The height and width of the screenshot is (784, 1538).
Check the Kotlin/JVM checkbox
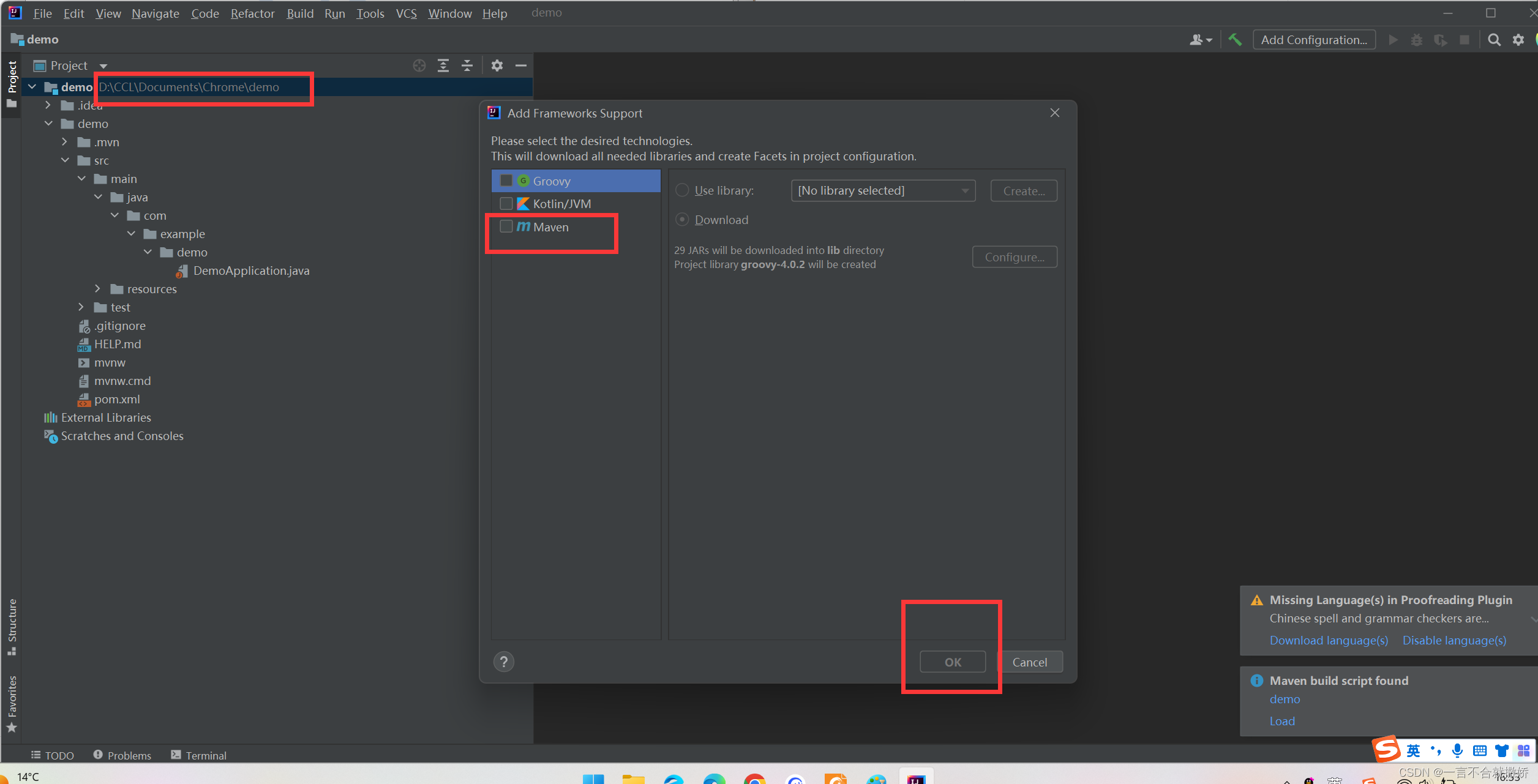pos(506,203)
